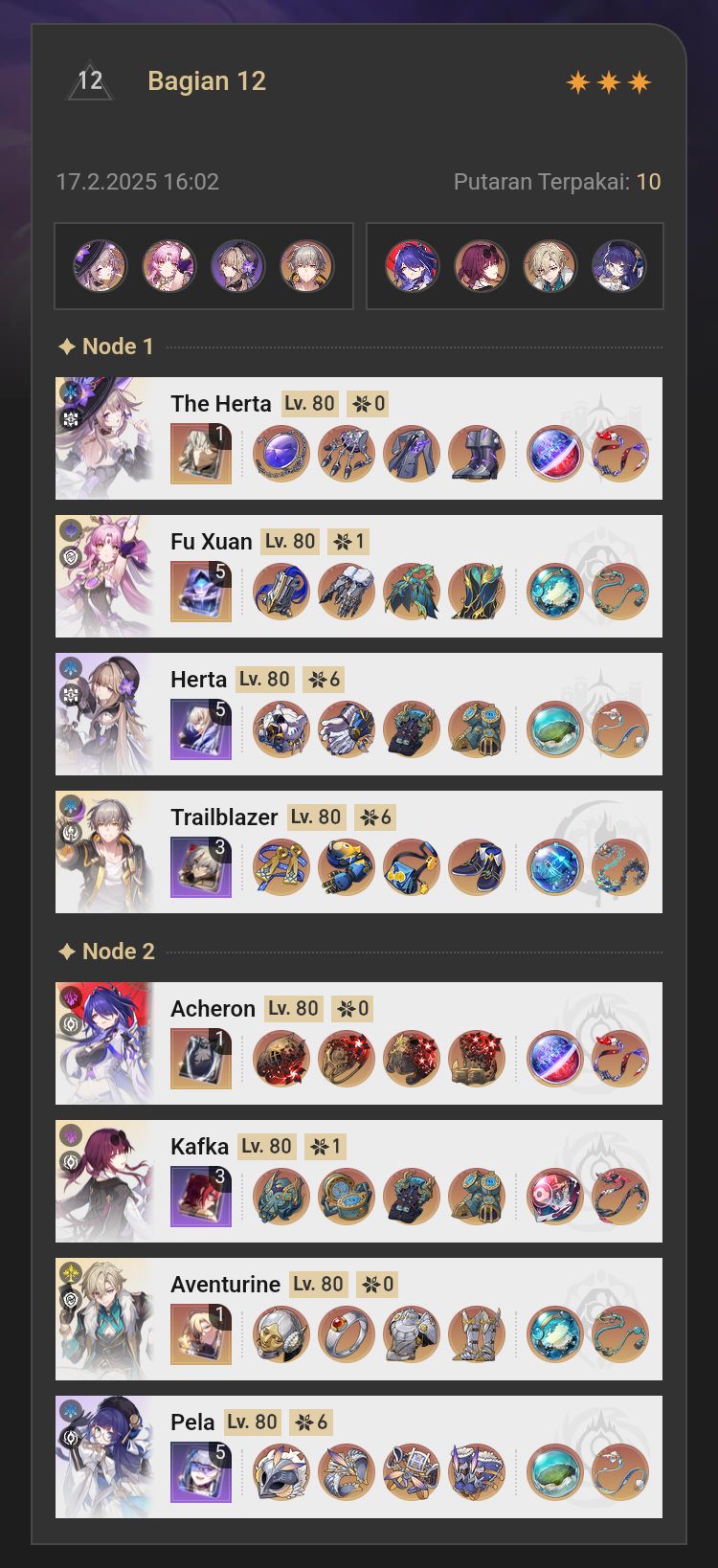Select Trailblazer's boots relic icon
This screenshot has width=718, height=1568.
tap(477, 867)
